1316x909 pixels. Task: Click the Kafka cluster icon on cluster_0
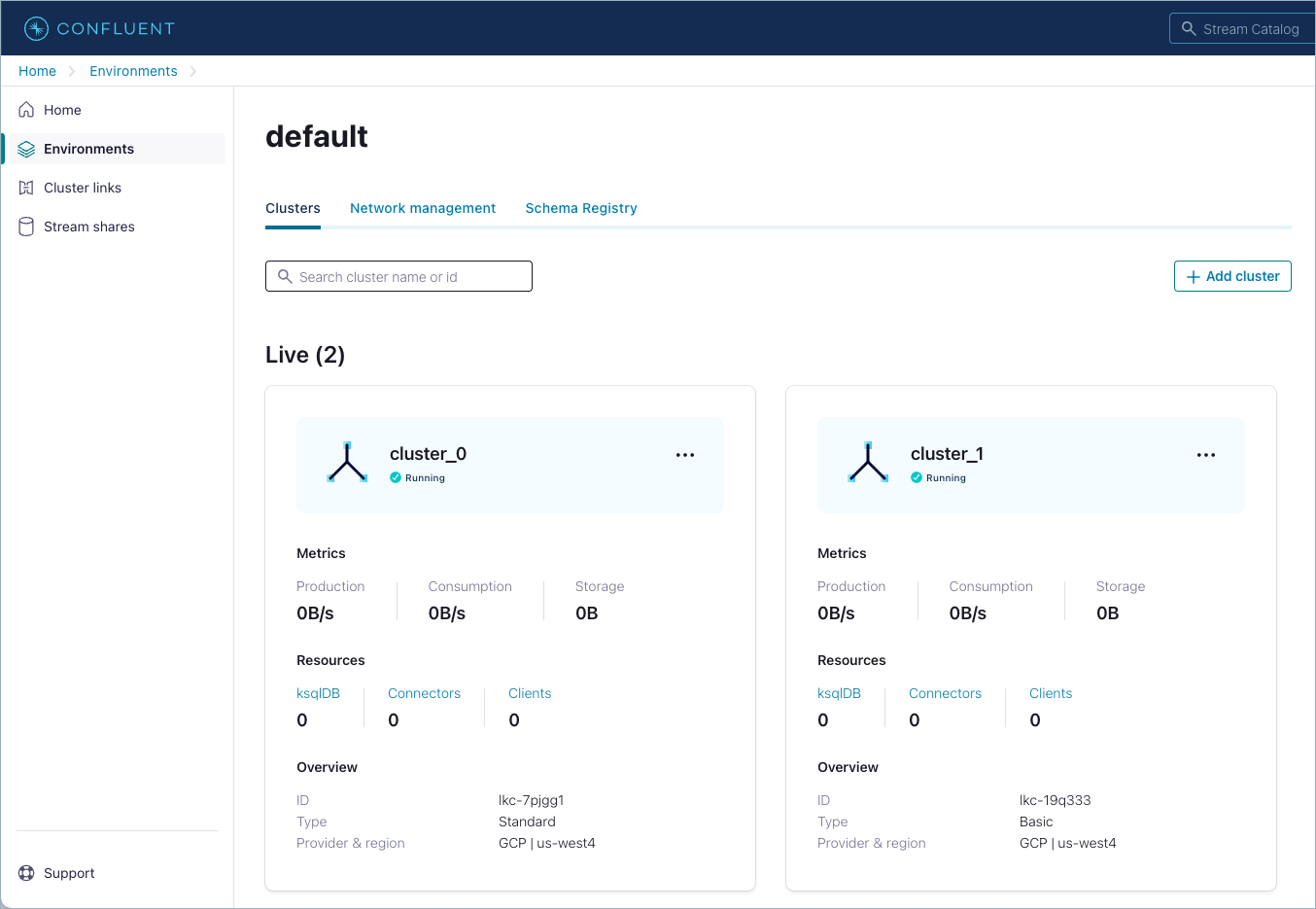[x=347, y=463]
